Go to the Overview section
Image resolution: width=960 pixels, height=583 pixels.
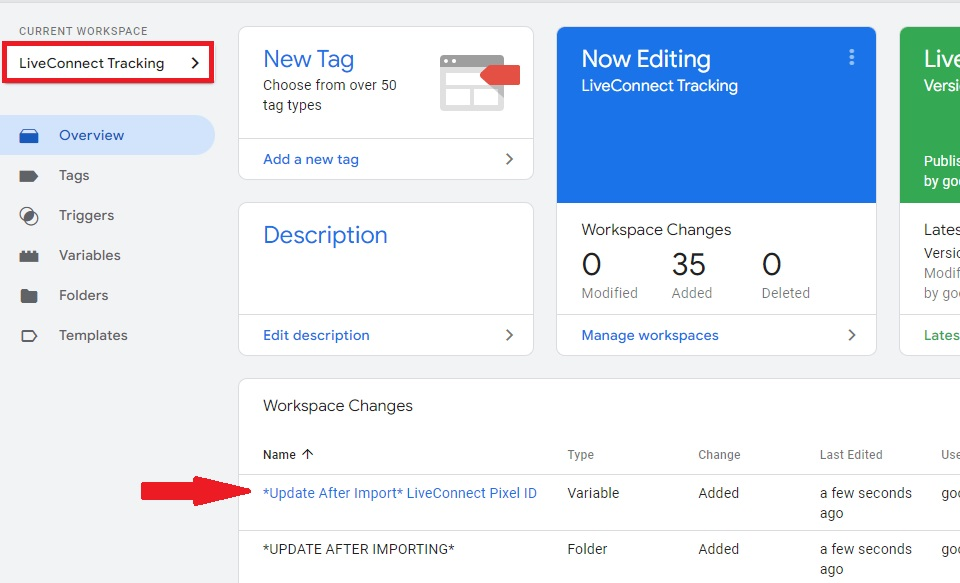(x=91, y=135)
